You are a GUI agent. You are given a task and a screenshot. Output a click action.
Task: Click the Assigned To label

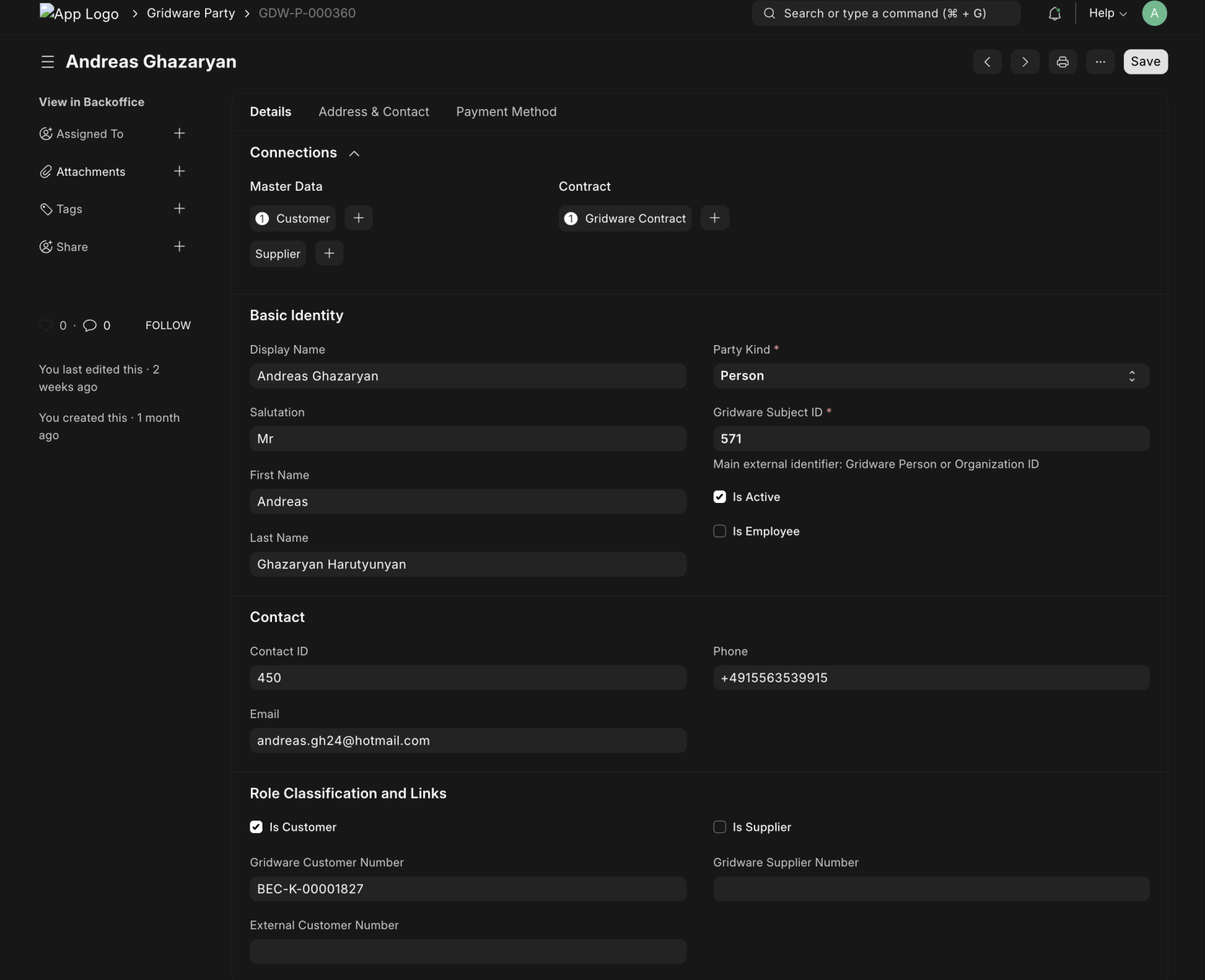(x=90, y=133)
